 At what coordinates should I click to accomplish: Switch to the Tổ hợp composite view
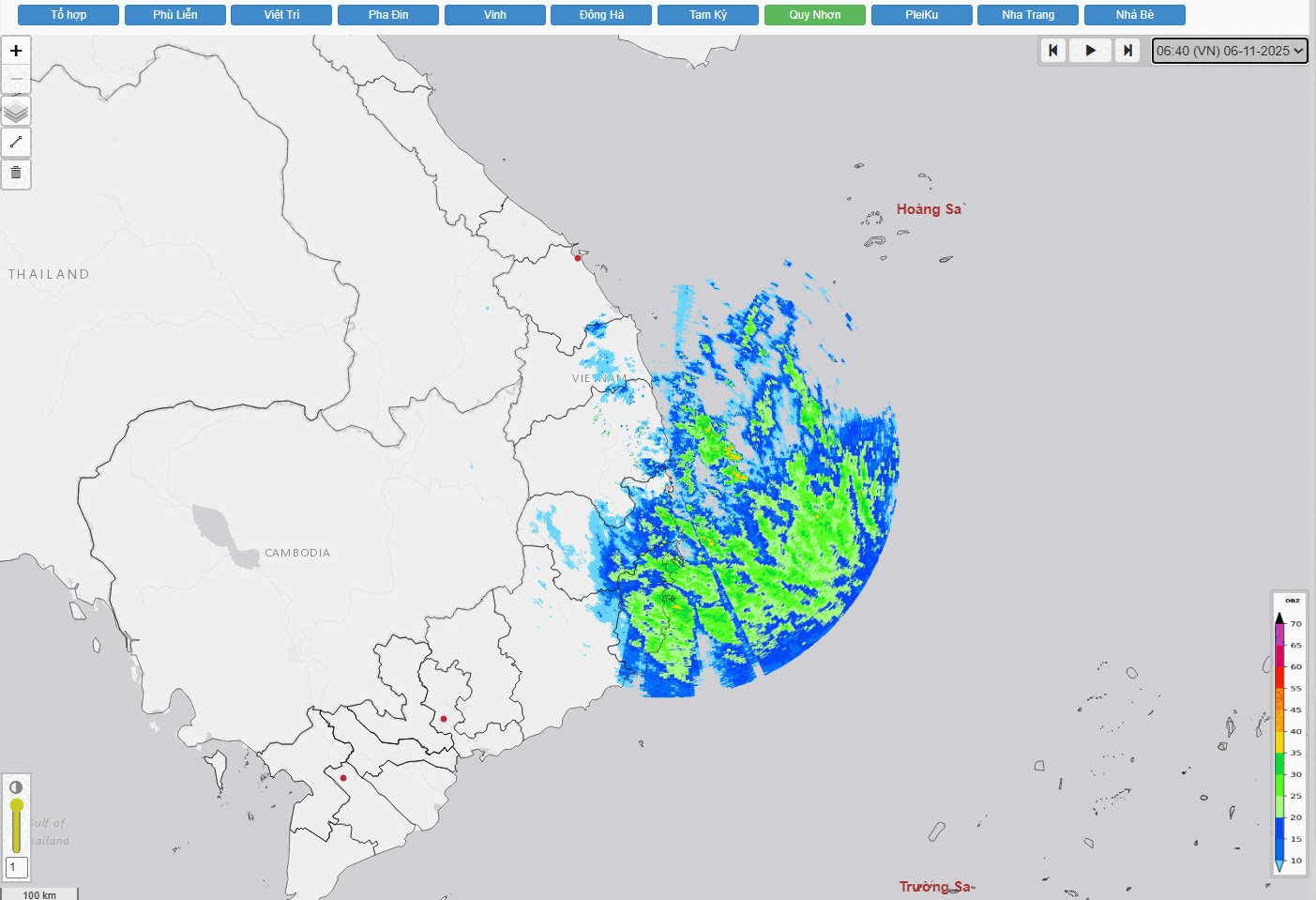click(x=68, y=15)
